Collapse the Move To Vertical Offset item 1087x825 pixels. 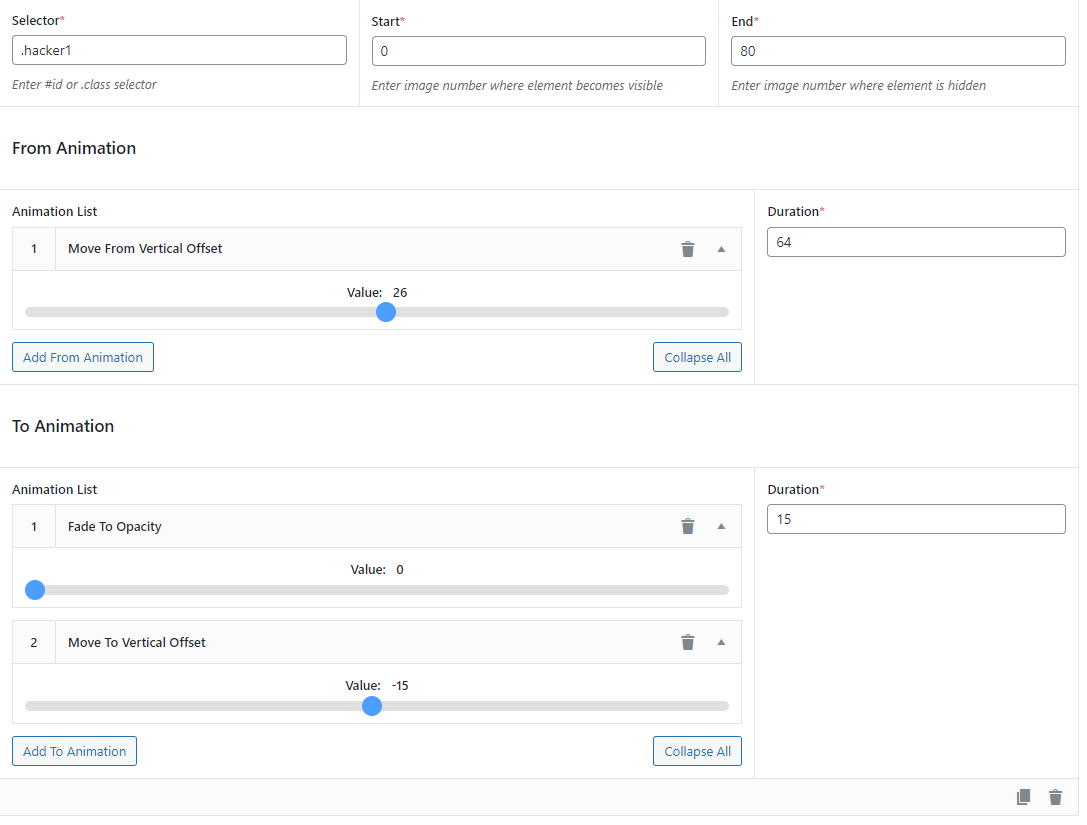721,643
